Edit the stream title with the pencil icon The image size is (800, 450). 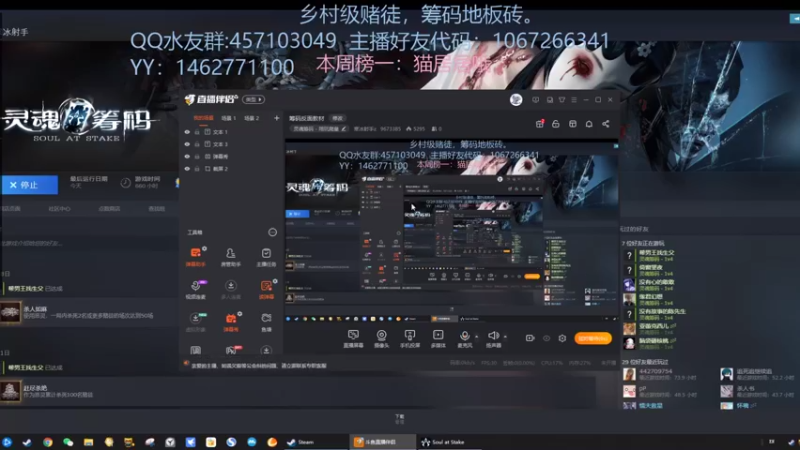343,129
